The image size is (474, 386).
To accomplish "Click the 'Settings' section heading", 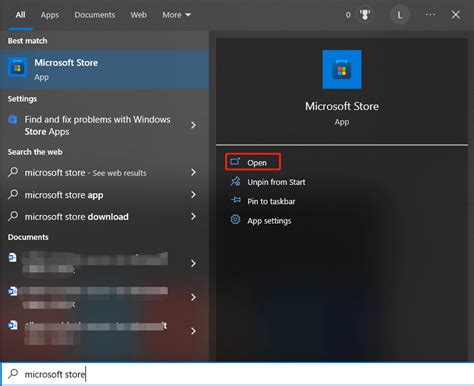I will 22,99.
